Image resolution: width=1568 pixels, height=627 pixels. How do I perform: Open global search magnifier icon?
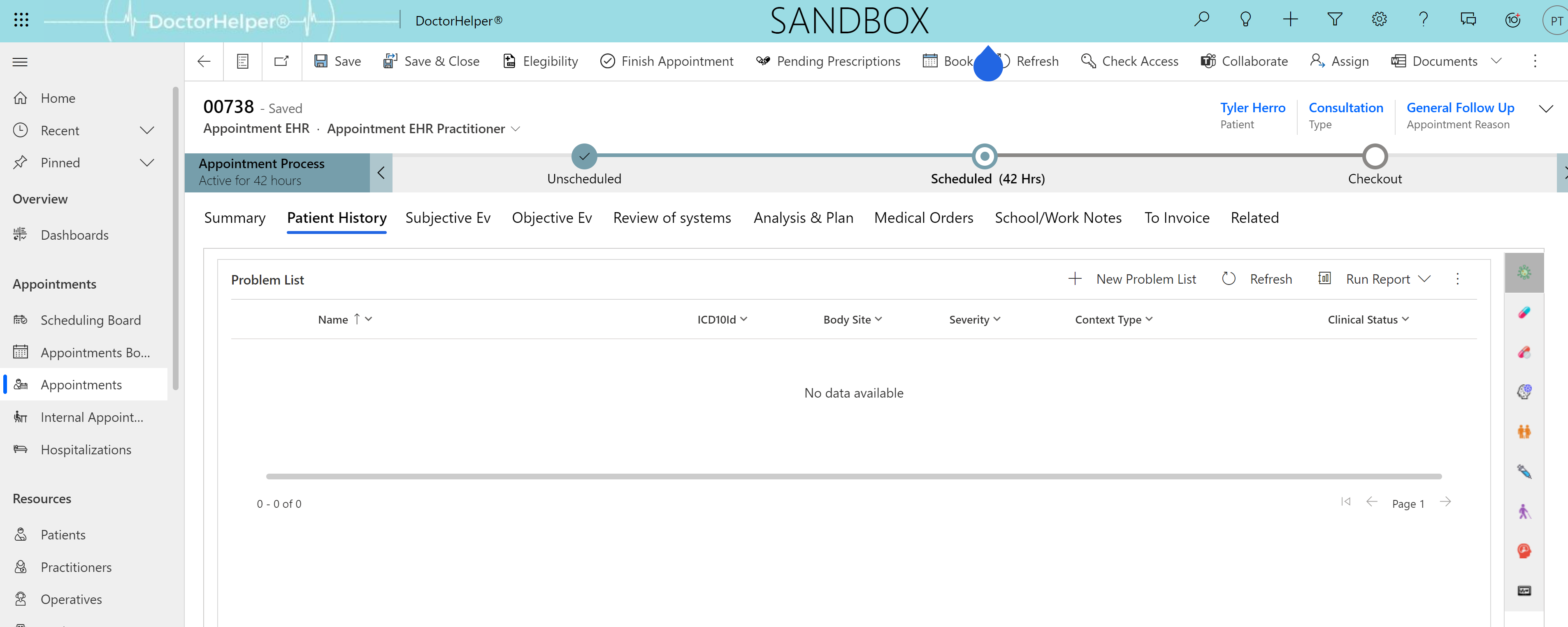point(1201,20)
